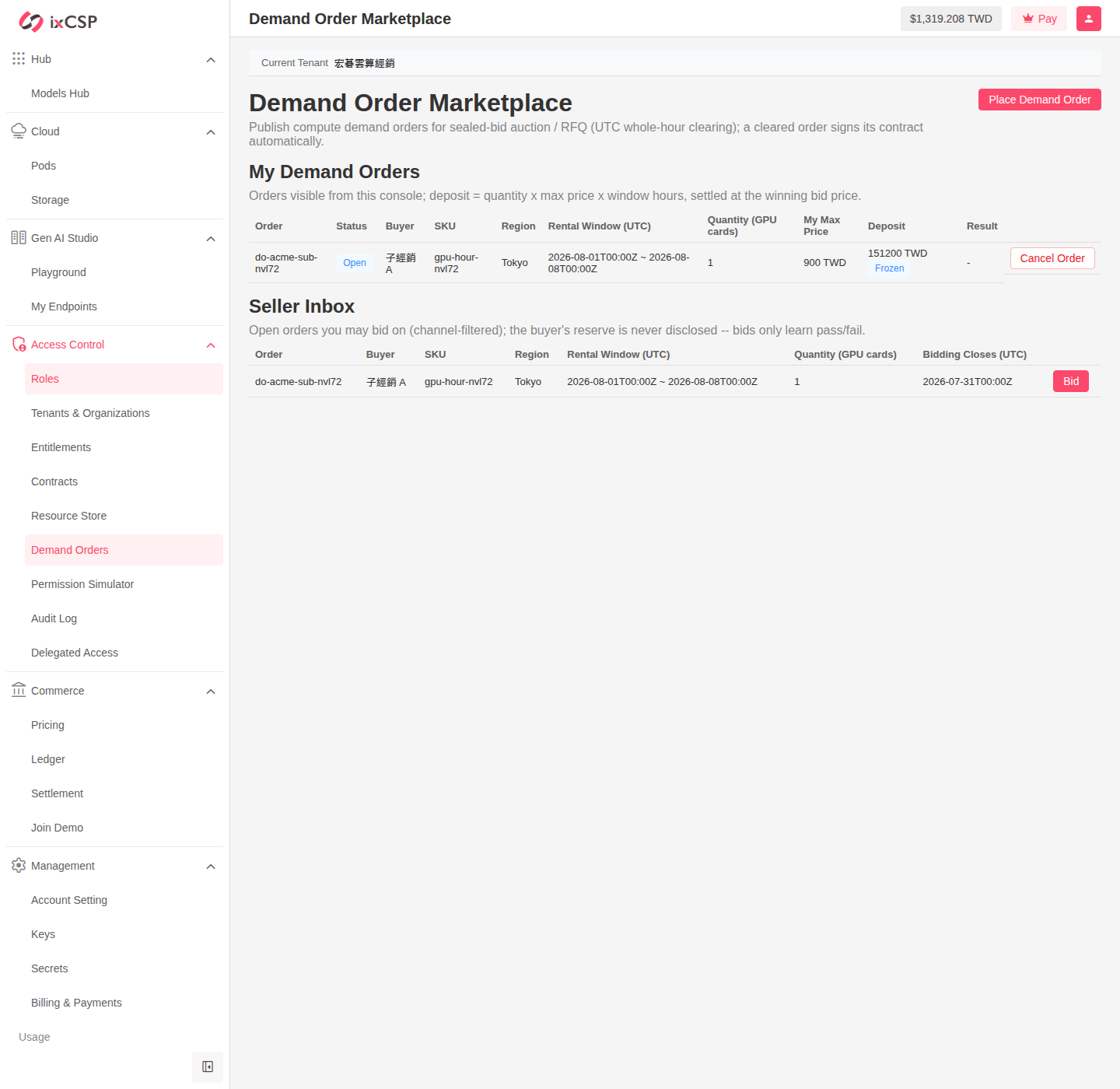Collapse the Hub section chevron
The height and width of the screenshot is (1089, 1120).
click(211, 60)
